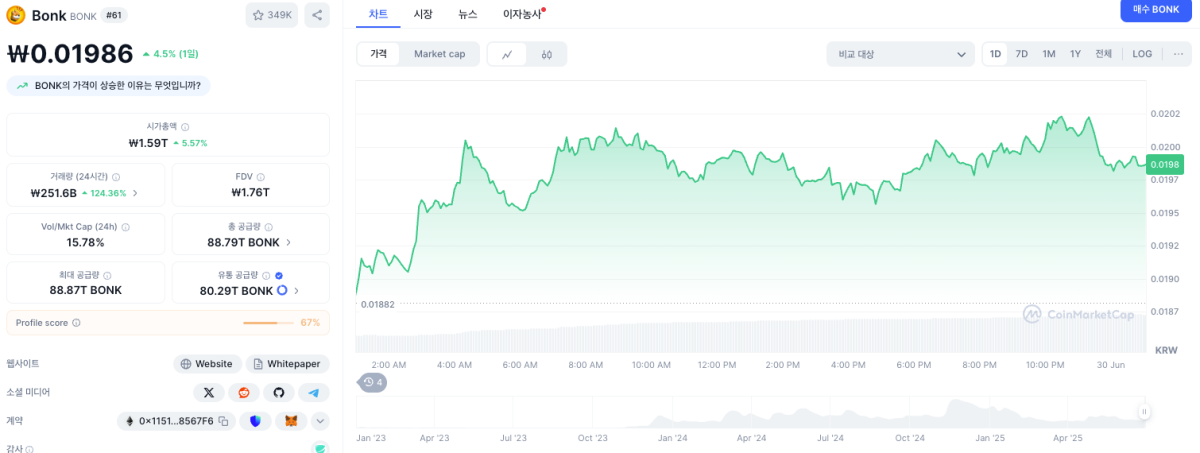Image resolution: width=1200 pixels, height=453 pixels.
Task: Expand 총 공급량 88.79T BONK chevron
Action: coord(289,242)
